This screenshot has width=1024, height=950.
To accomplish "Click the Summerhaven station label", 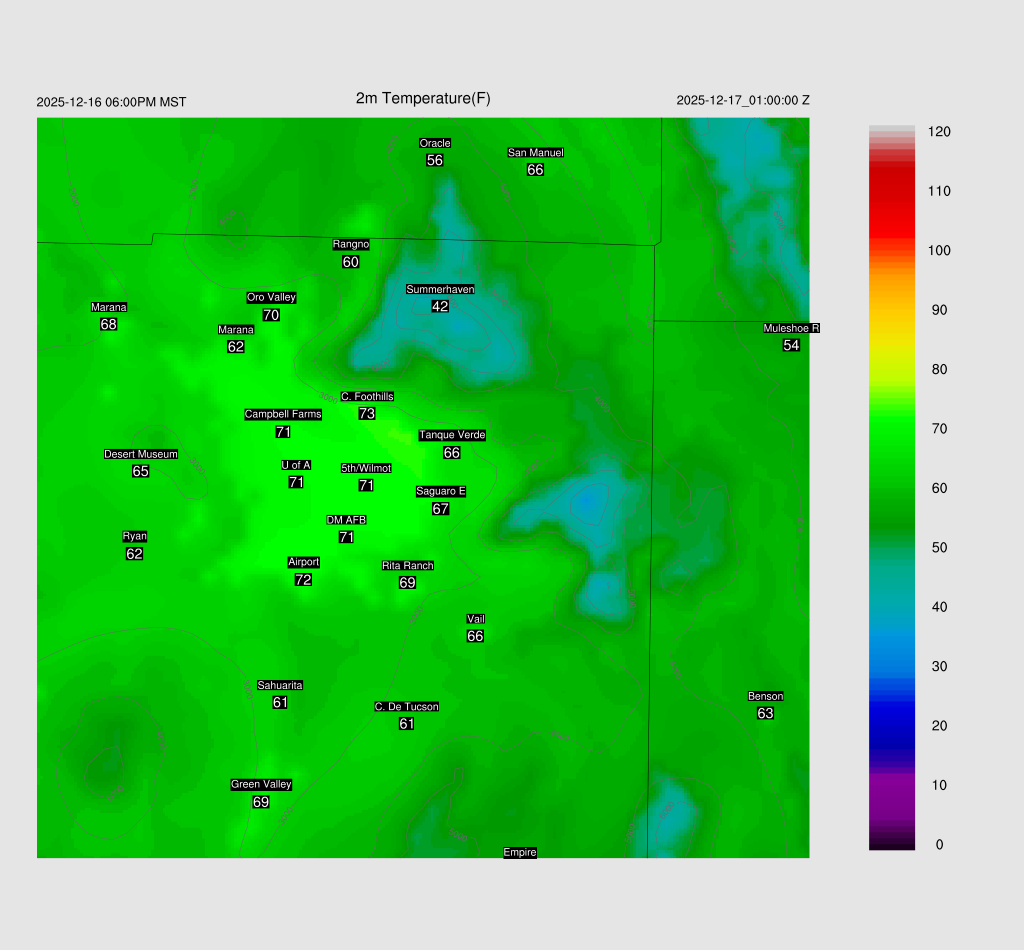I will (x=440, y=289).
